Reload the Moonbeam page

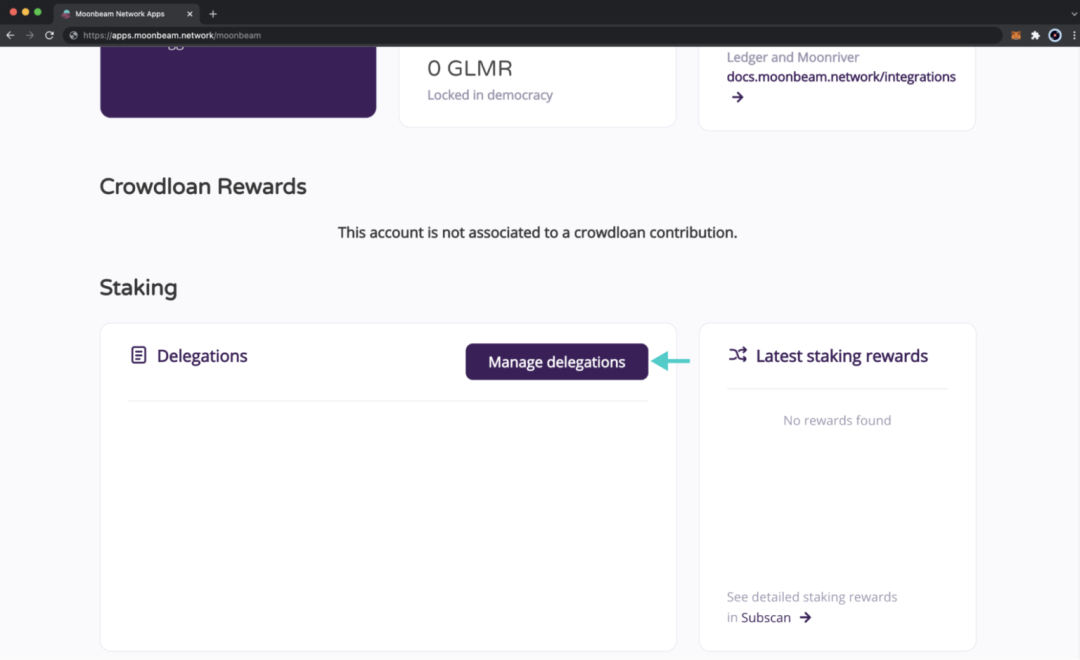point(50,35)
